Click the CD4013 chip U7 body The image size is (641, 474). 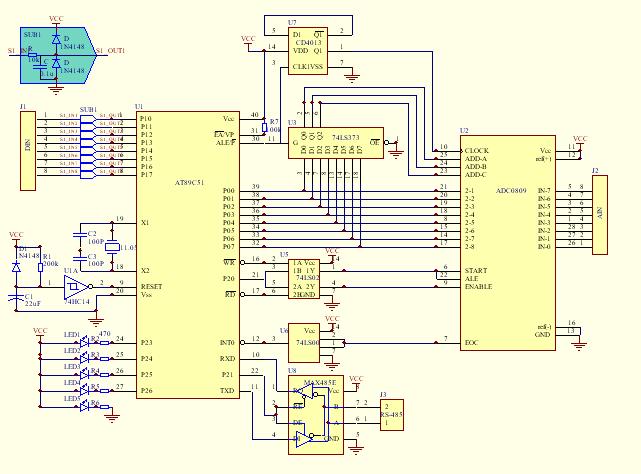click(x=308, y=51)
